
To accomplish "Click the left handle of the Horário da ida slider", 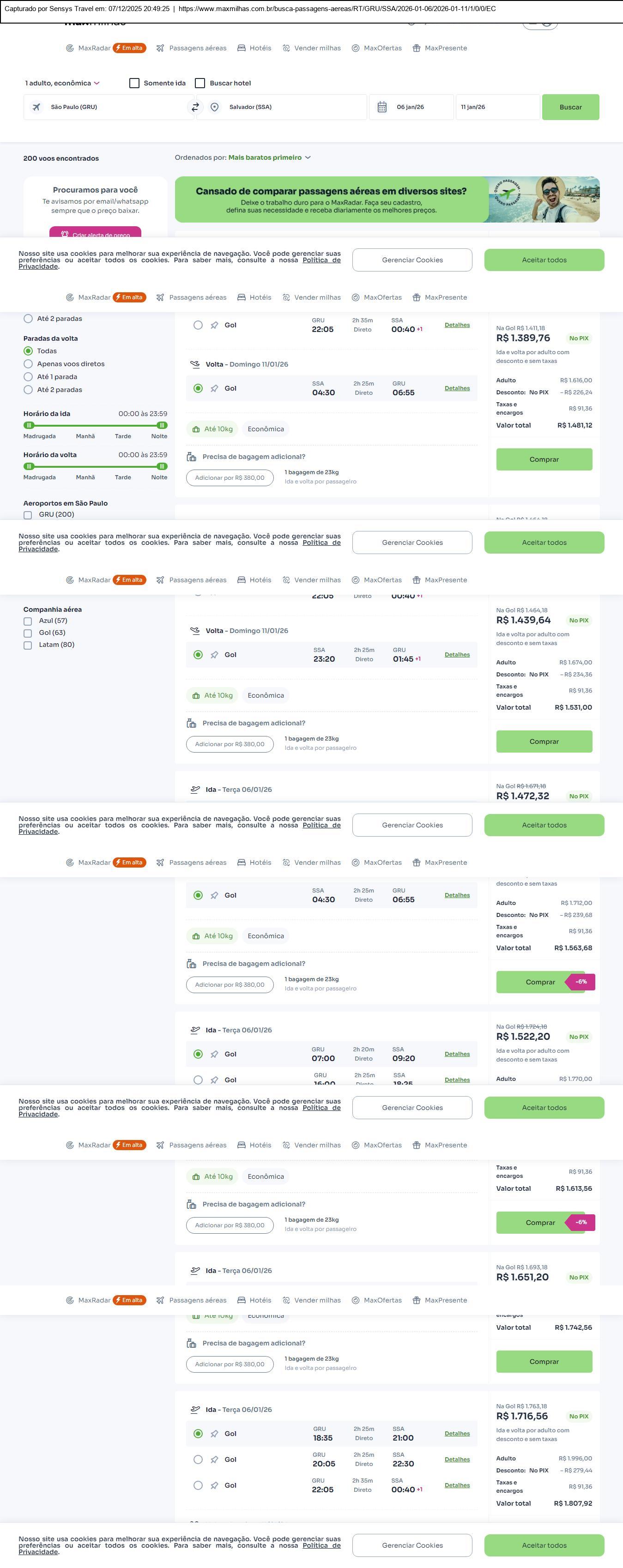I will (29, 426).
